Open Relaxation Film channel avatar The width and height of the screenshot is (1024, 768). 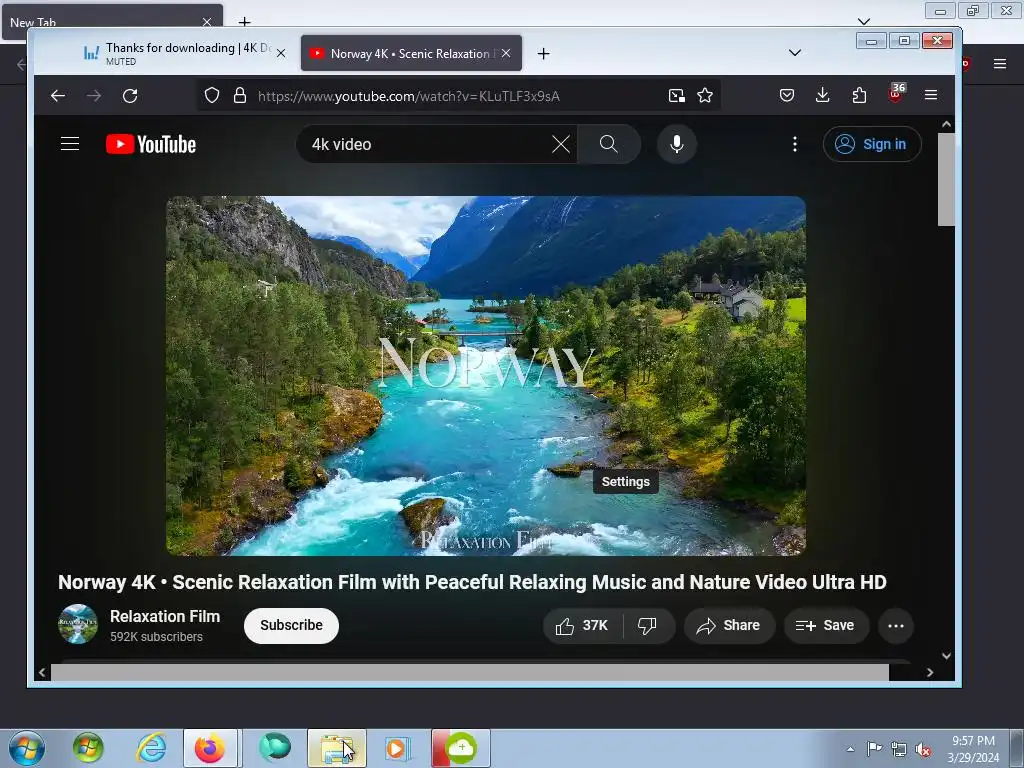click(x=78, y=624)
